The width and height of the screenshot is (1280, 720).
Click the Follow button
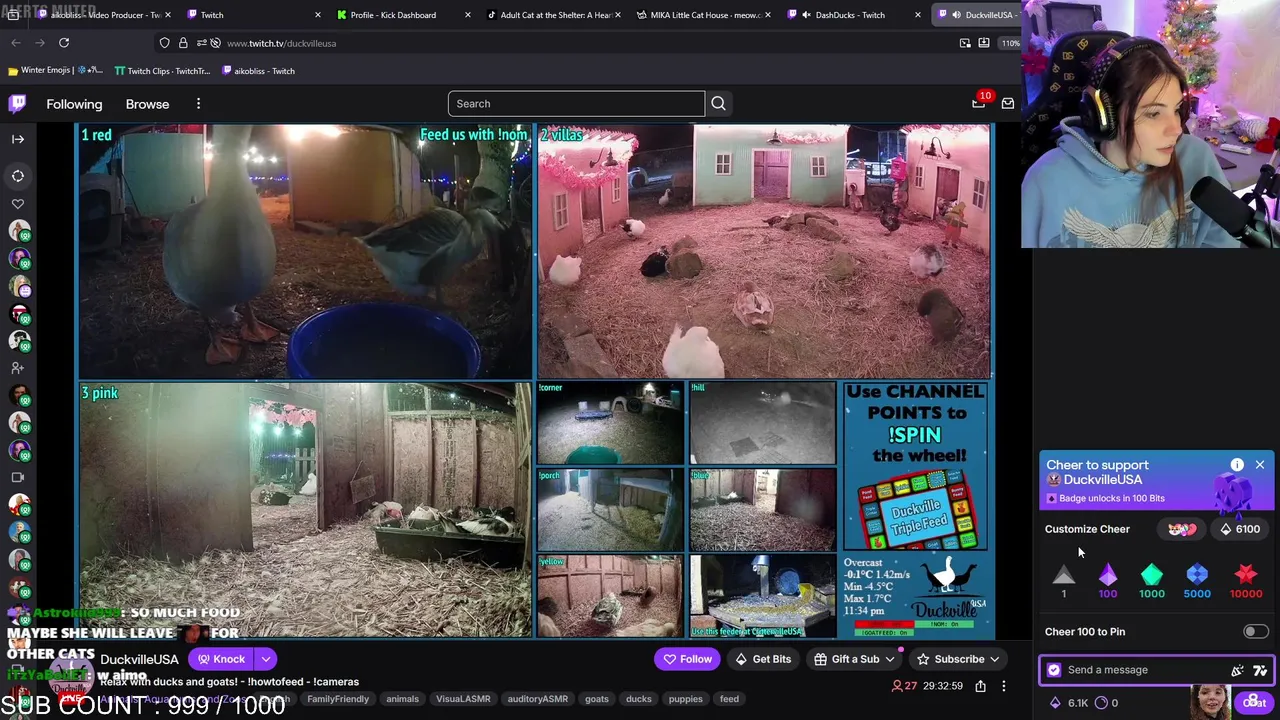[688, 659]
